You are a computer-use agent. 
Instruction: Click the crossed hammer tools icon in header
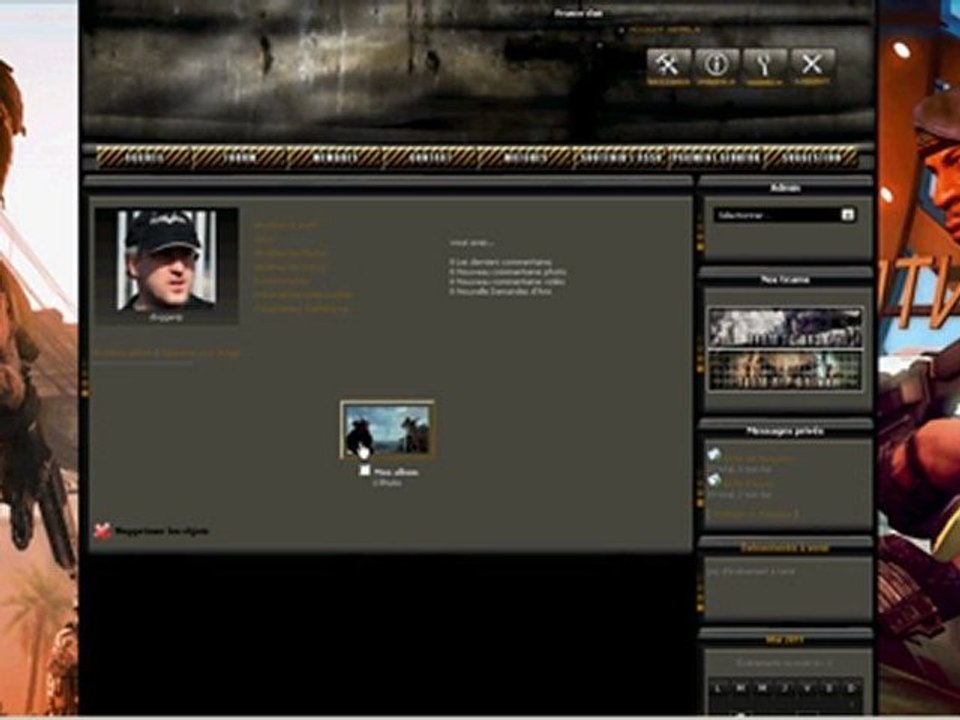click(x=669, y=66)
